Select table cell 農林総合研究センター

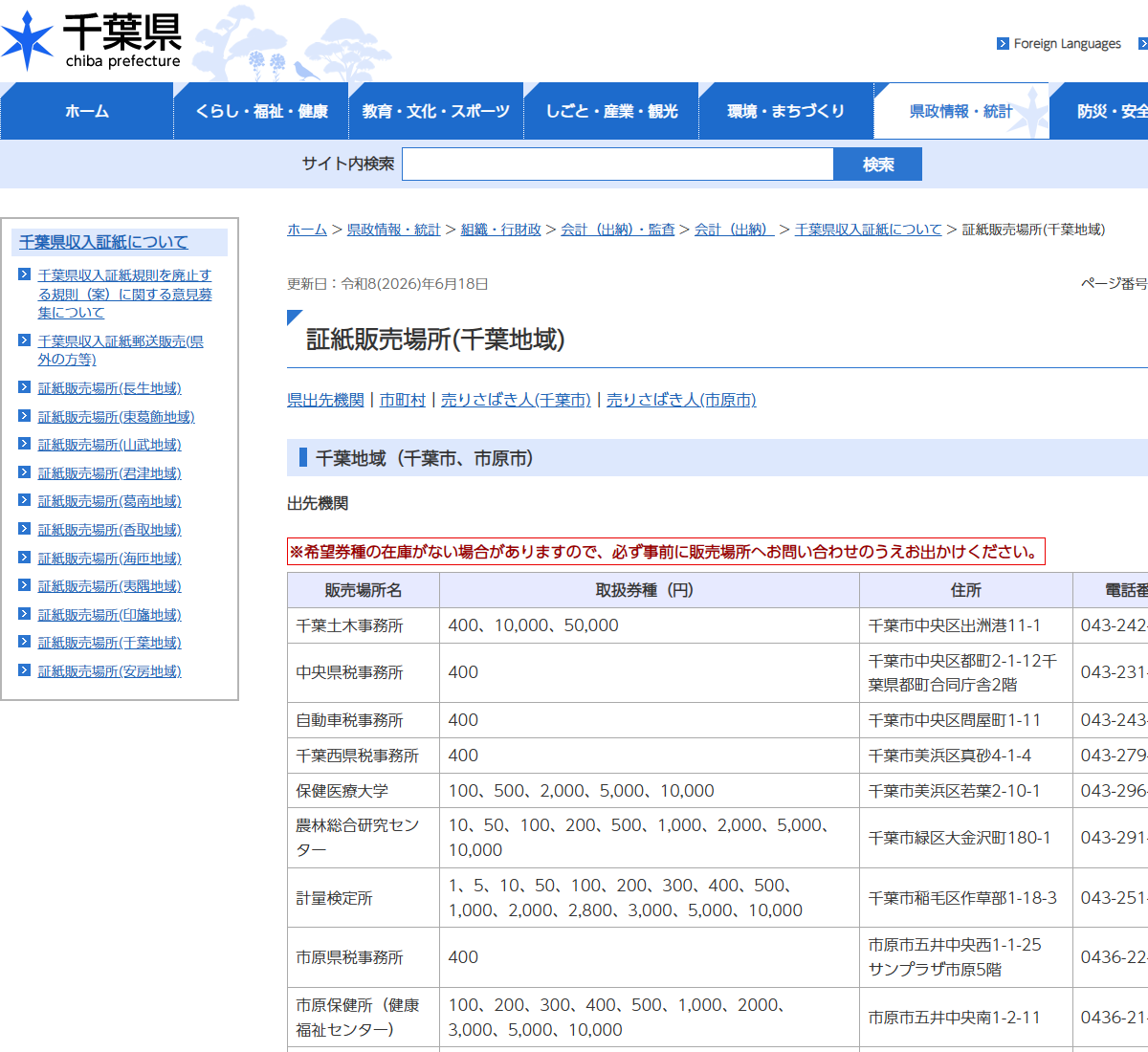(x=364, y=838)
